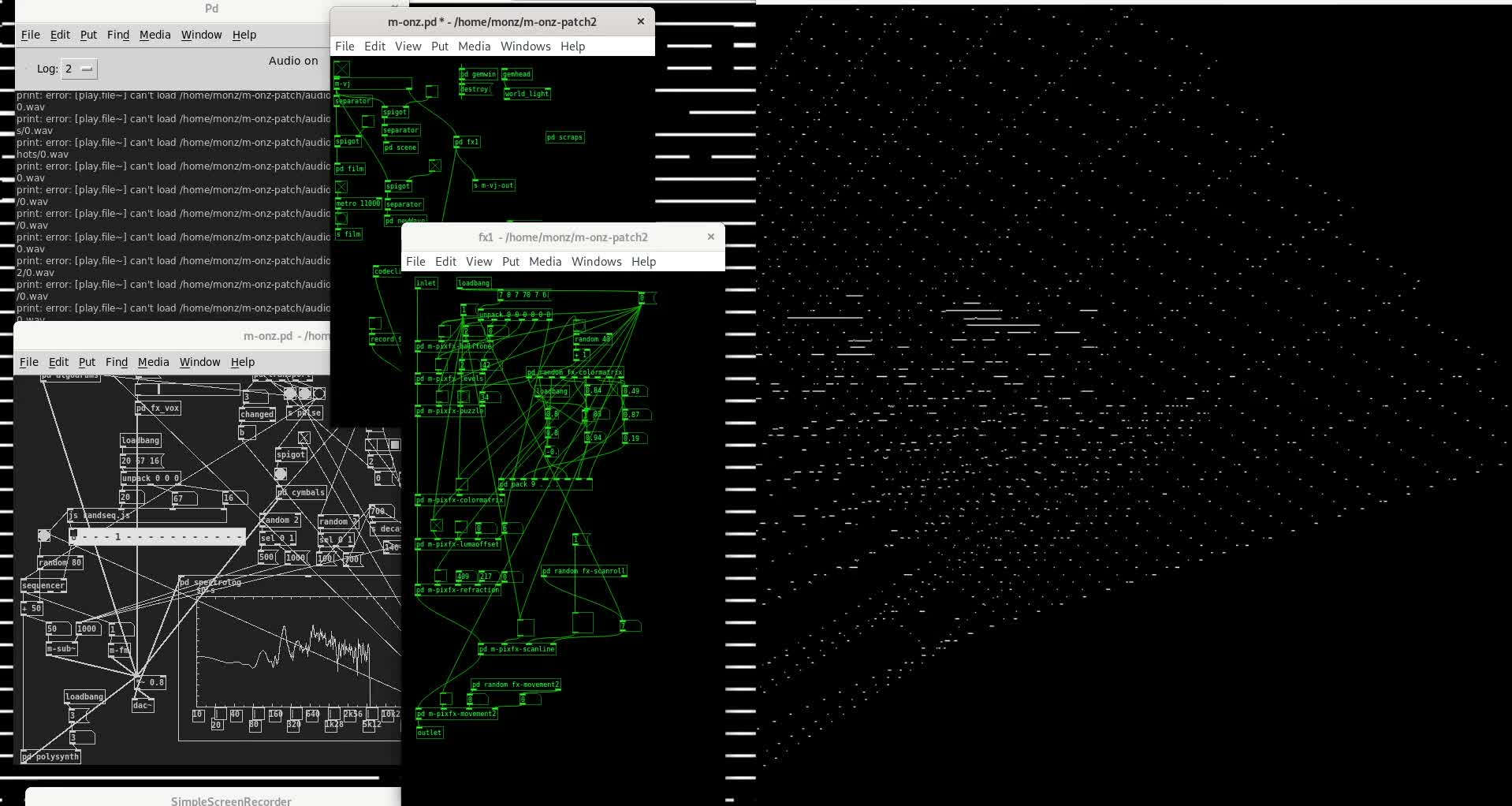
Task: Click the '20 67 16' message box
Action: point(141,461)
